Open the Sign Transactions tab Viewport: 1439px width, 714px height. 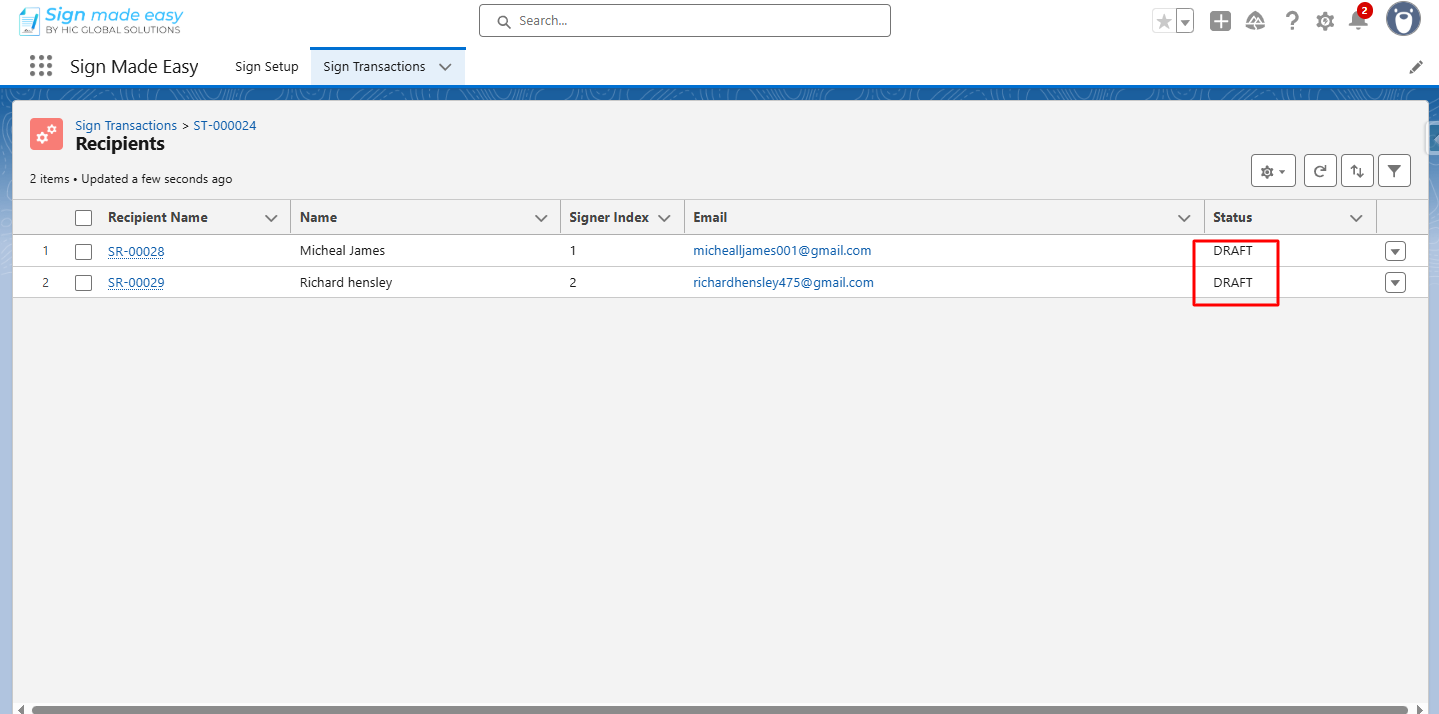[x=374, y=67]
